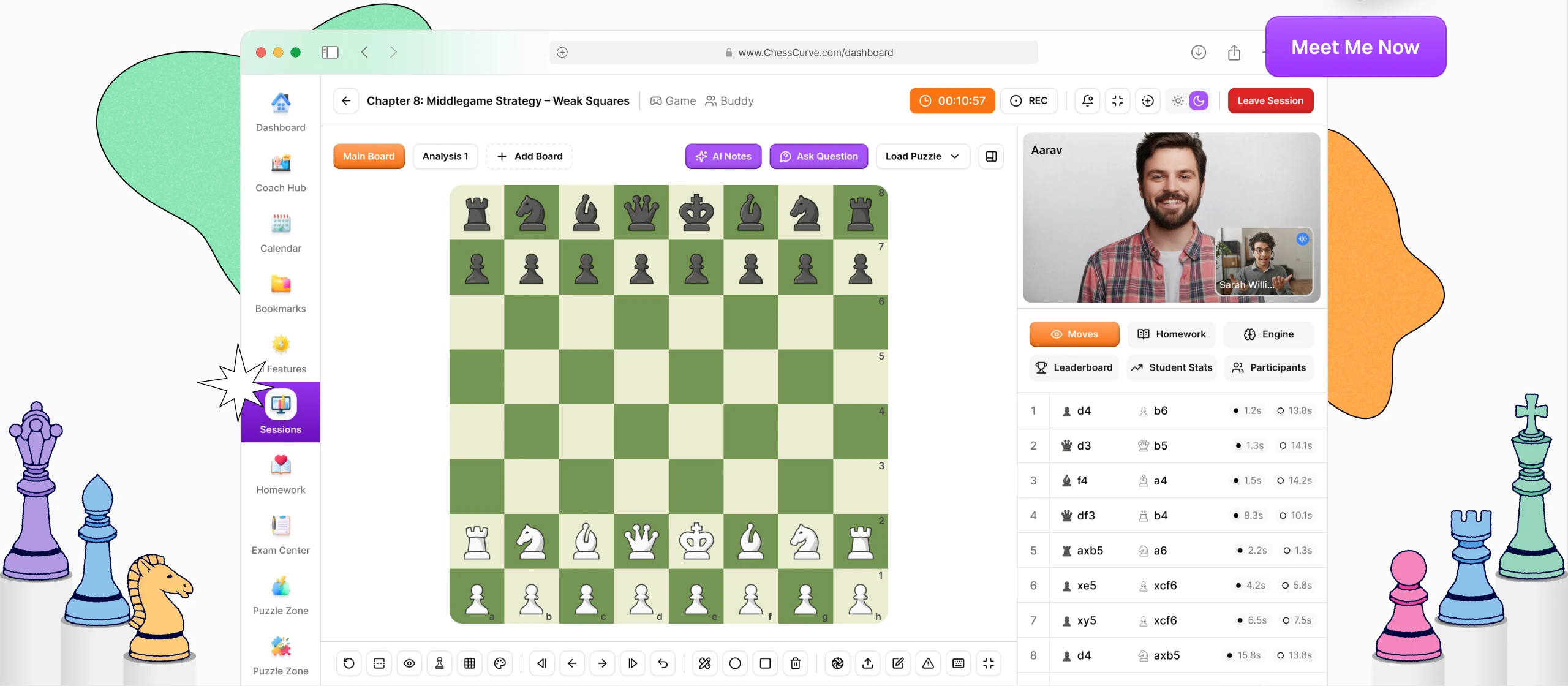Jump to last move
Viewport: 1568px width, 686px height.
[x=633, y=663]
